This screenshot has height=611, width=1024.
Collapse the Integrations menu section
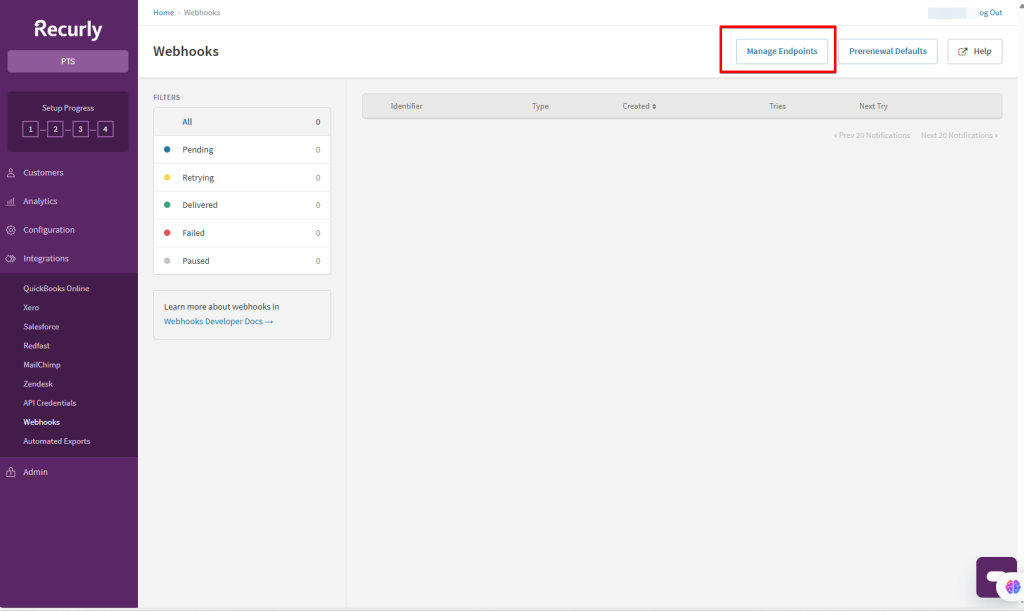pyautogui.click(x=46, y=259)
